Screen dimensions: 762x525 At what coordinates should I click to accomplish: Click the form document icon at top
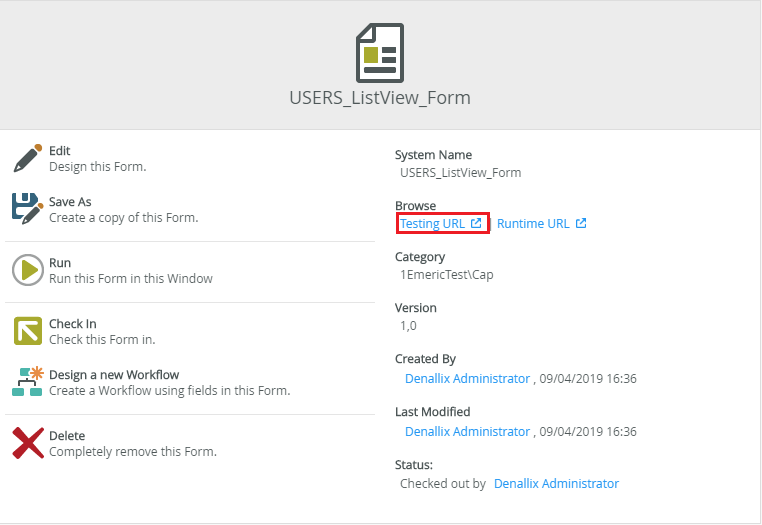[x=380, y=53]
